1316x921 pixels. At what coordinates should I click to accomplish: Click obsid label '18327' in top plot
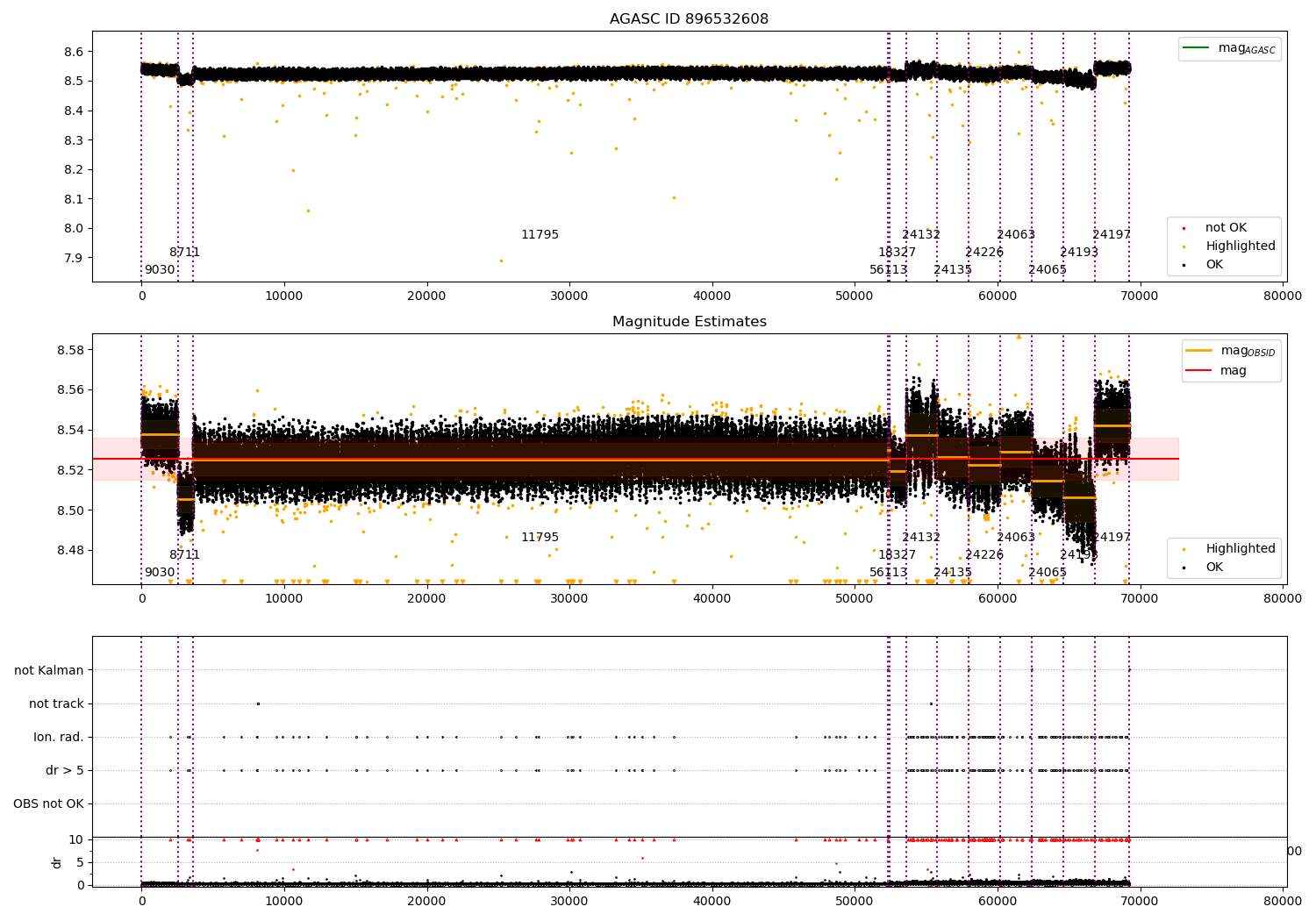pos(897,253)
